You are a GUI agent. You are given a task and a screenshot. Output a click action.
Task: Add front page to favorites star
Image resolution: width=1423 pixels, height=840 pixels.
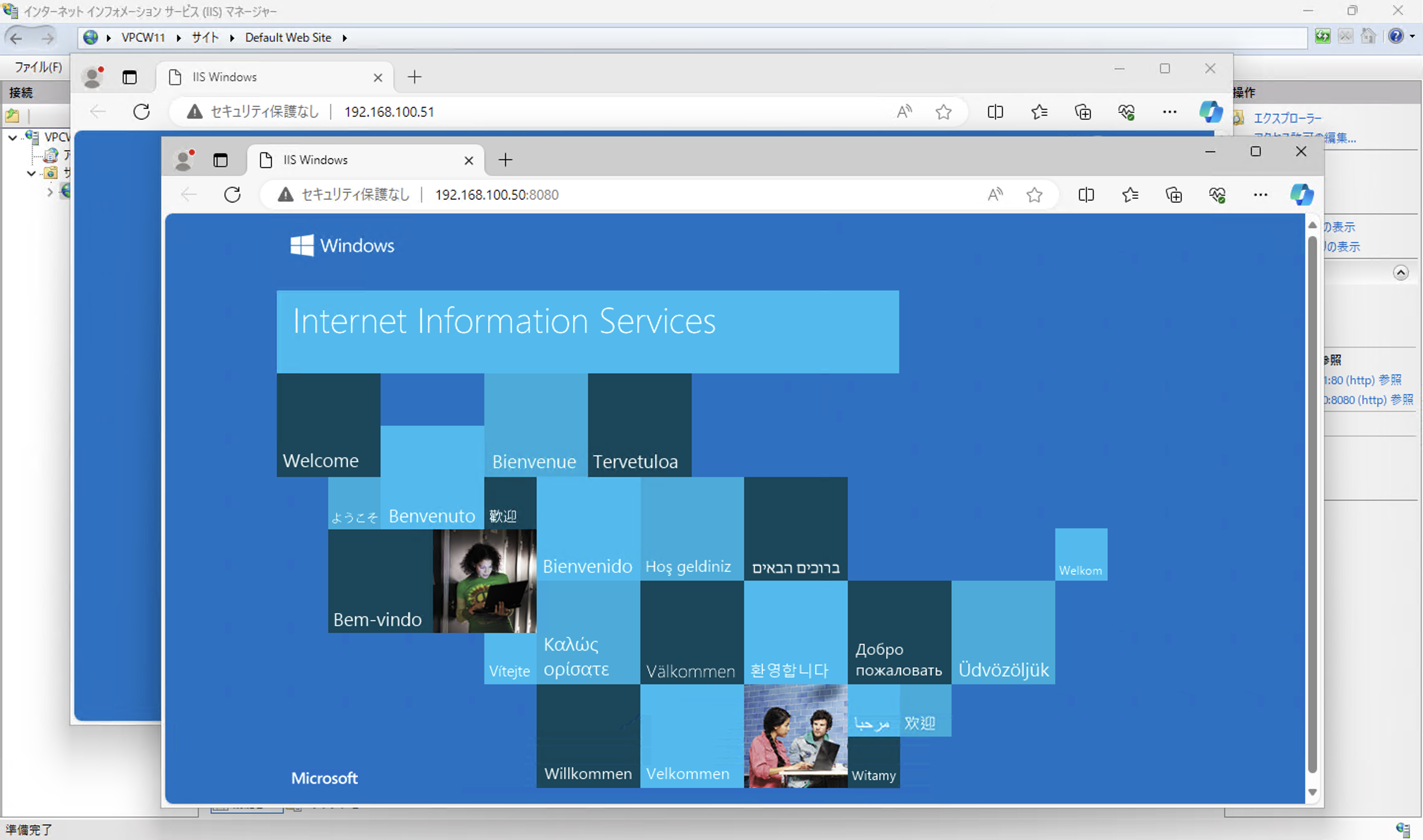pos(1035,195)
